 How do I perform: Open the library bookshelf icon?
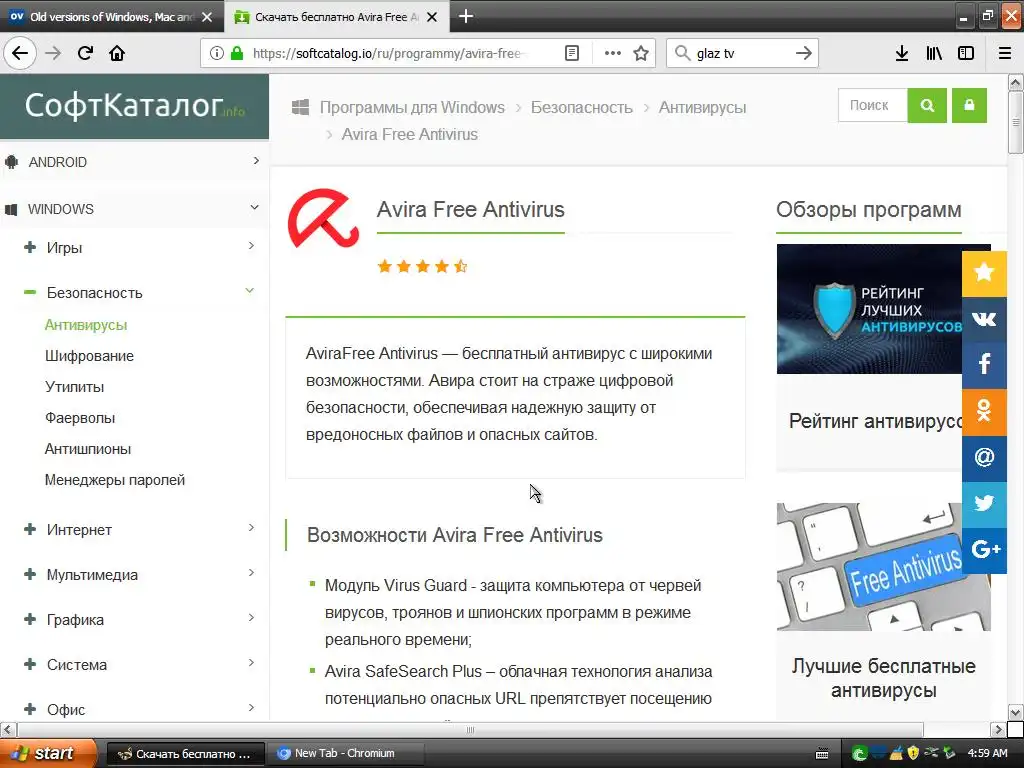pyautogui.click(x=934, y=53)
